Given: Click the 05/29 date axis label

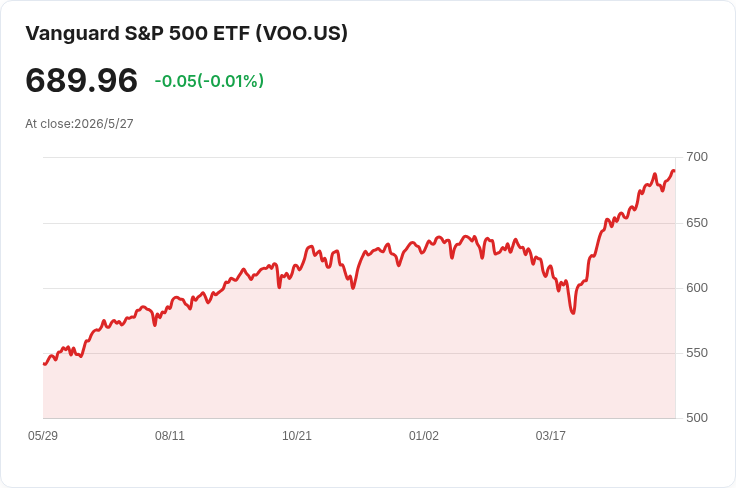Looking at the screenshot, I should pos(43,436).
